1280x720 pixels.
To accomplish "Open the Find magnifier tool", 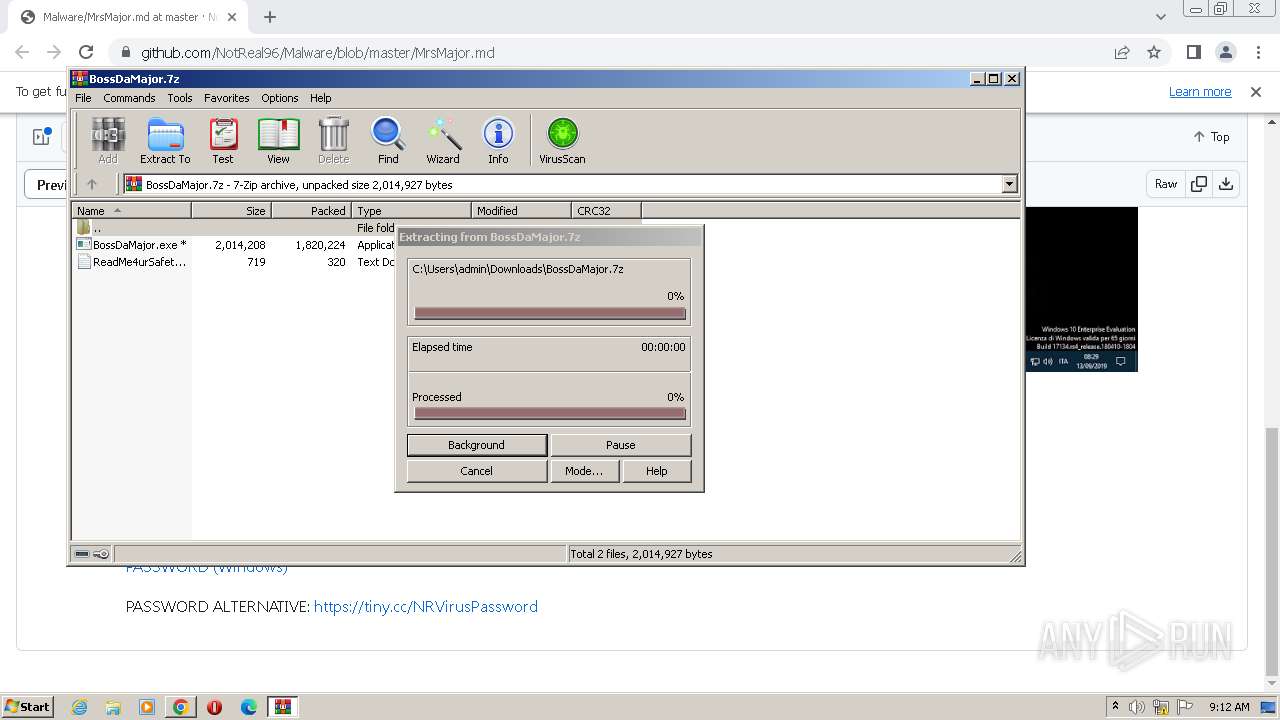I will (388, 140).
